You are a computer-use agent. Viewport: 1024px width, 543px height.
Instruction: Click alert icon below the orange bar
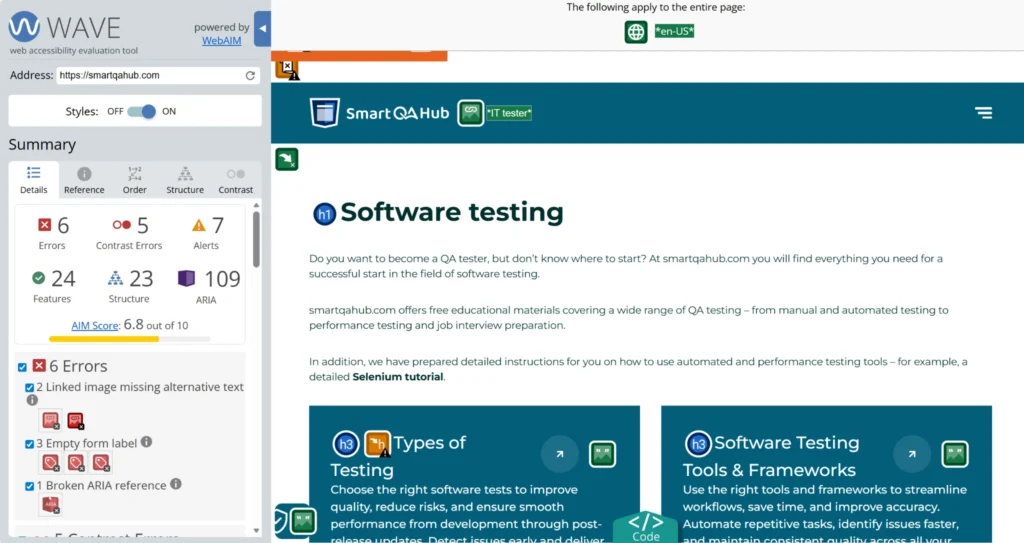click(x=287, y=70)
